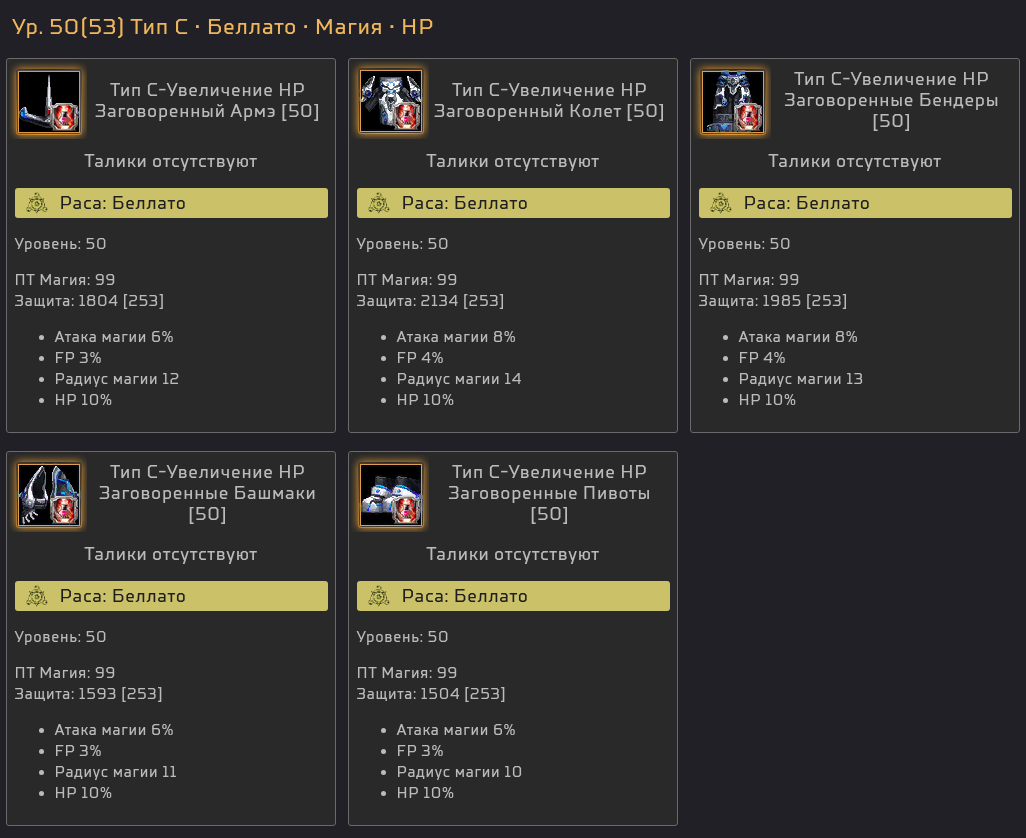Click Беллато race emblem in Башмаки card
The height and width of the screenshot is (838, 1026).
click(37, 597)
